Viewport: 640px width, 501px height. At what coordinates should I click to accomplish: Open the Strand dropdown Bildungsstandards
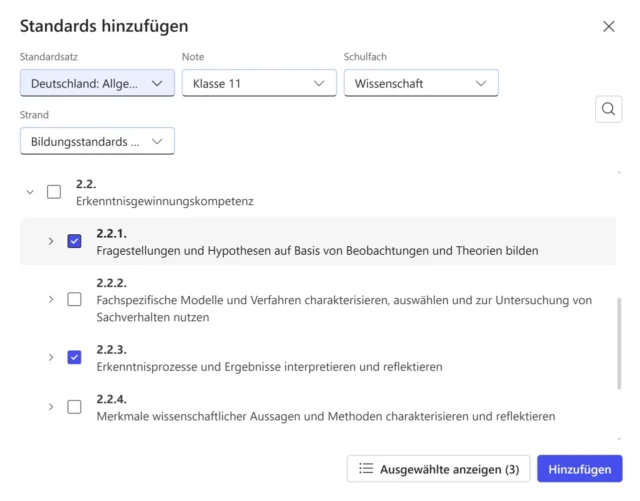click(x=97, y=141)
